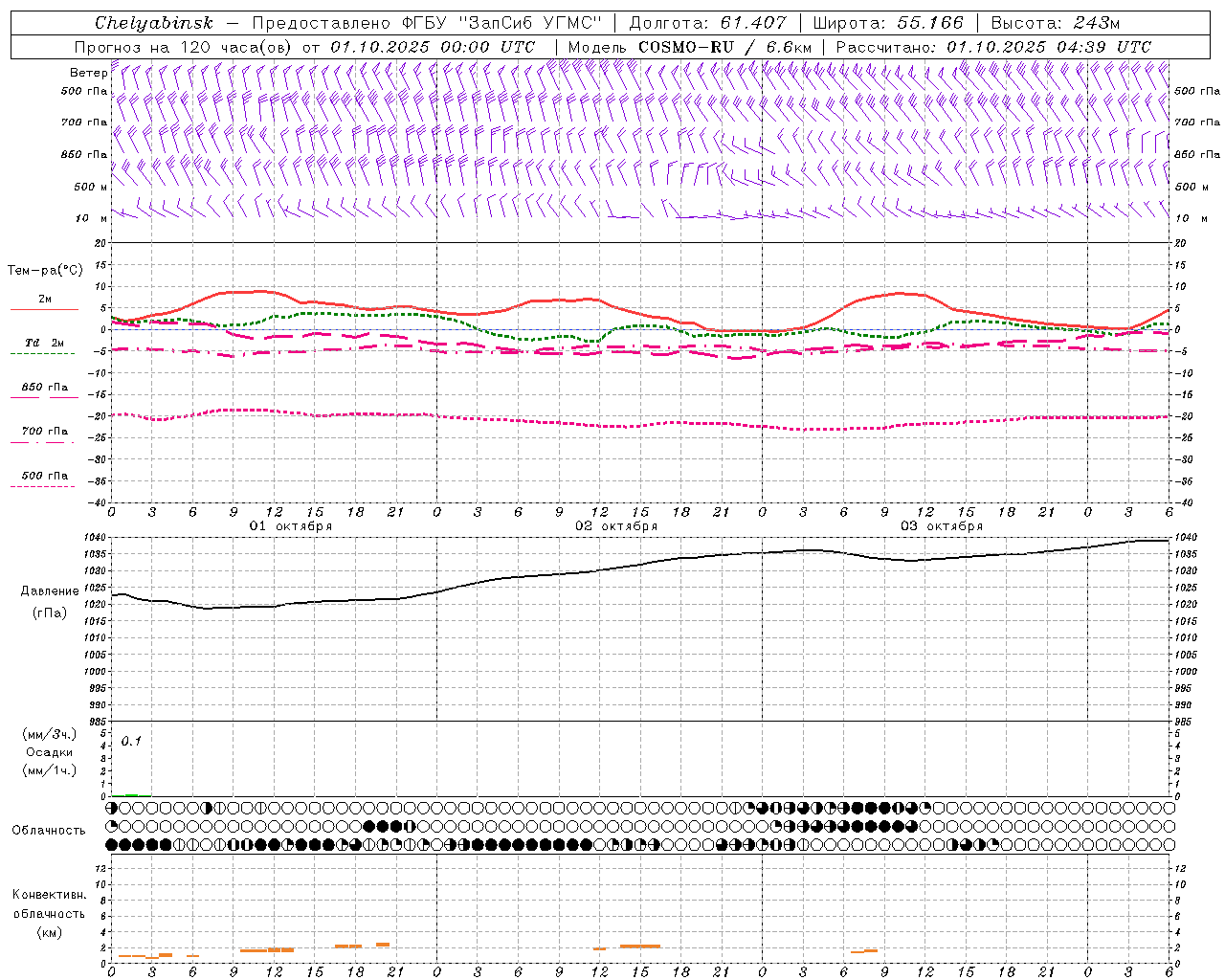Click the 0.1 precipitation amount value
Image resolution: width=1225 pixels, height=980 pixels.
pyautogui.click(x=131, y=741)
